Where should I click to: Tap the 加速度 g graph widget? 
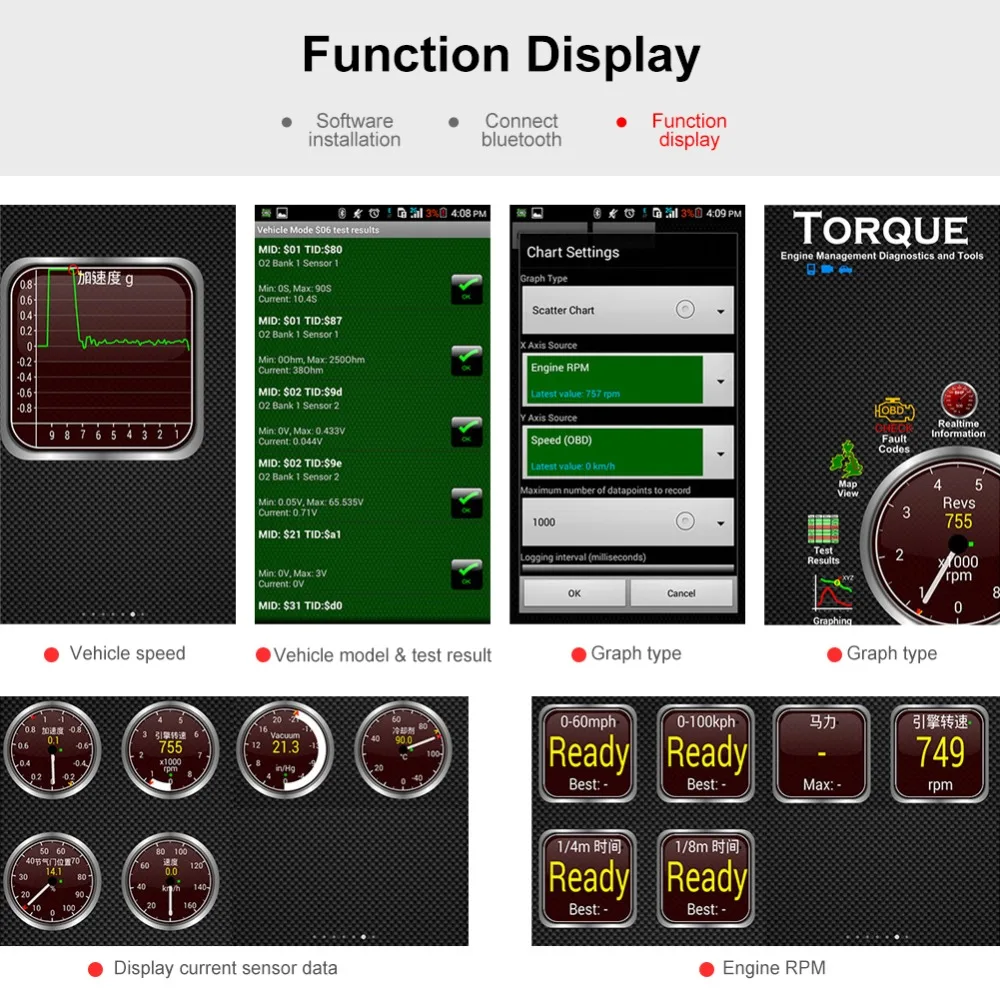coord(102,358)
